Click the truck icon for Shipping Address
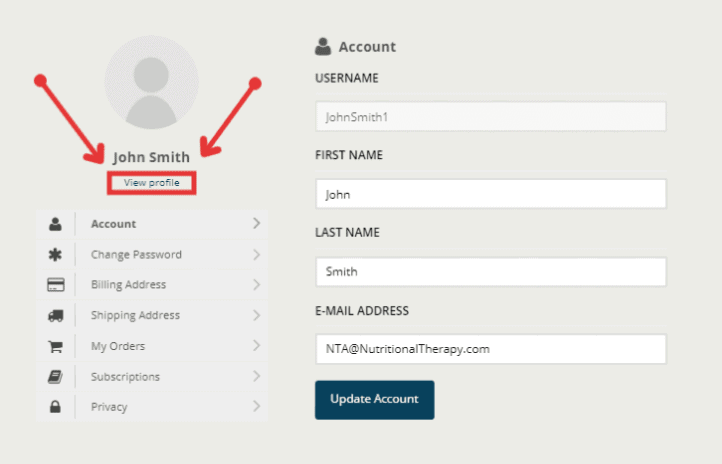The height and width of the screenshot is (464, 722). pos(56,315)
